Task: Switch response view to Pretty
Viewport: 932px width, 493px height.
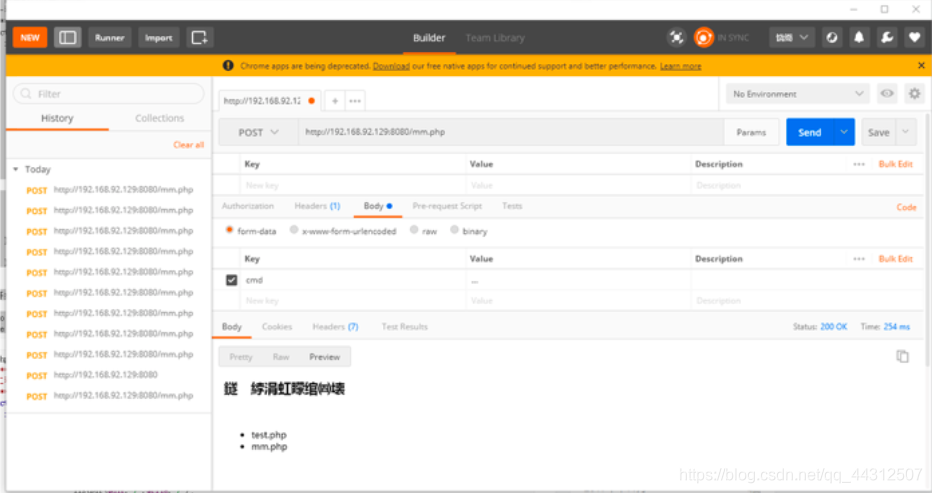Action: (241, 357)
